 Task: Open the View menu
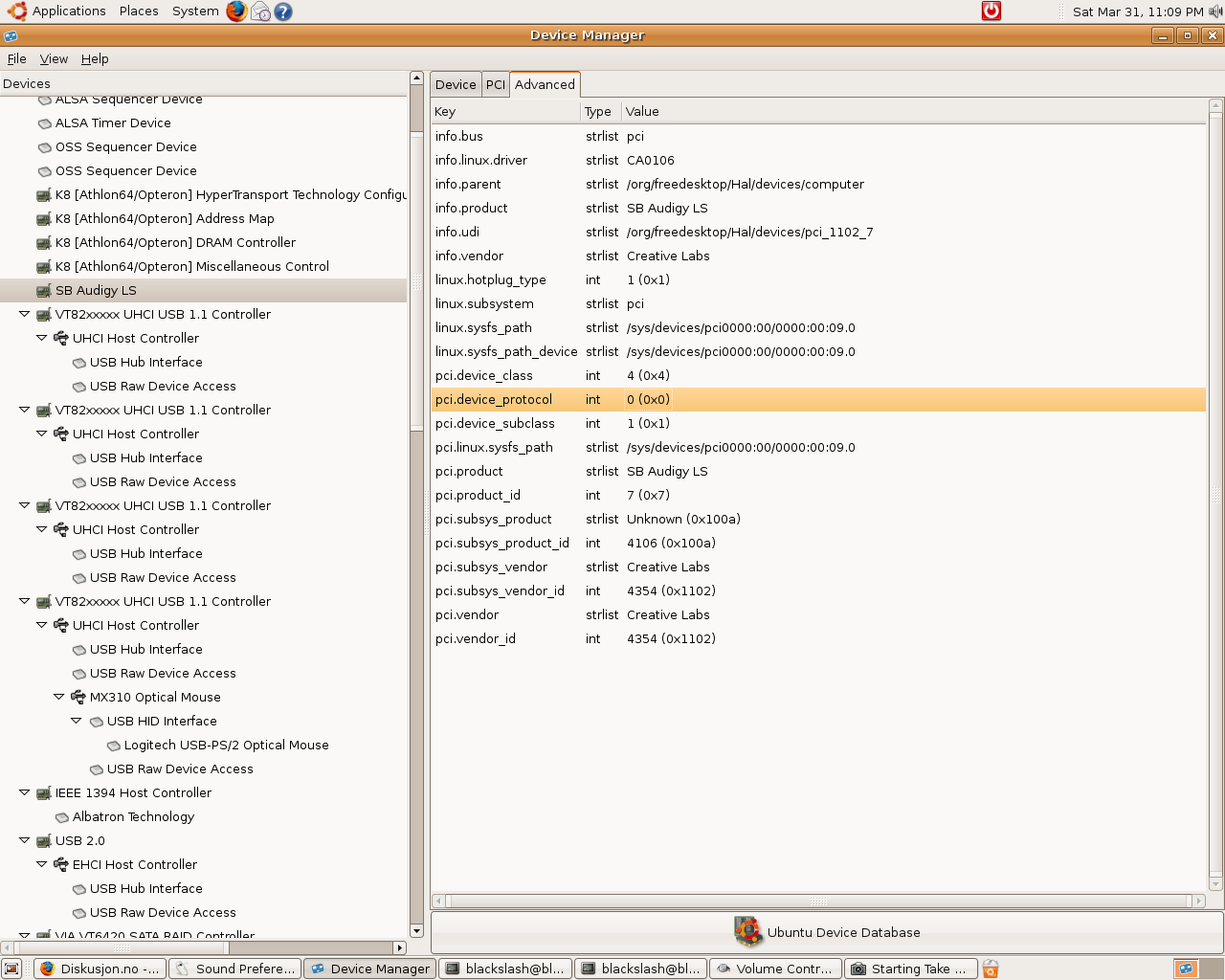click(x=54, y=58)
